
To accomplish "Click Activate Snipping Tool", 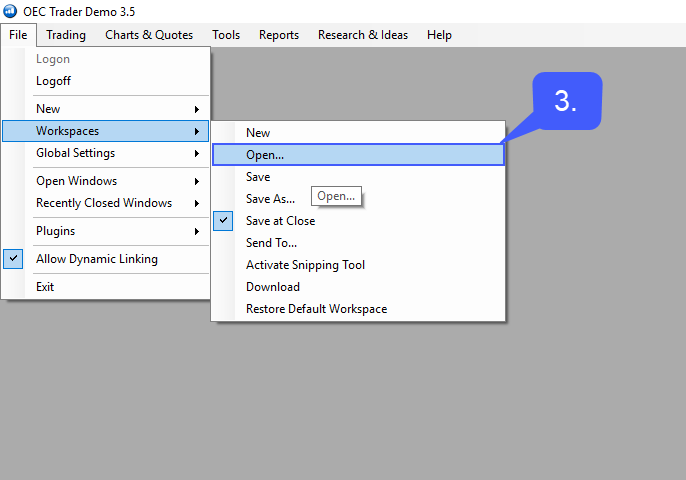I will 358,265.
